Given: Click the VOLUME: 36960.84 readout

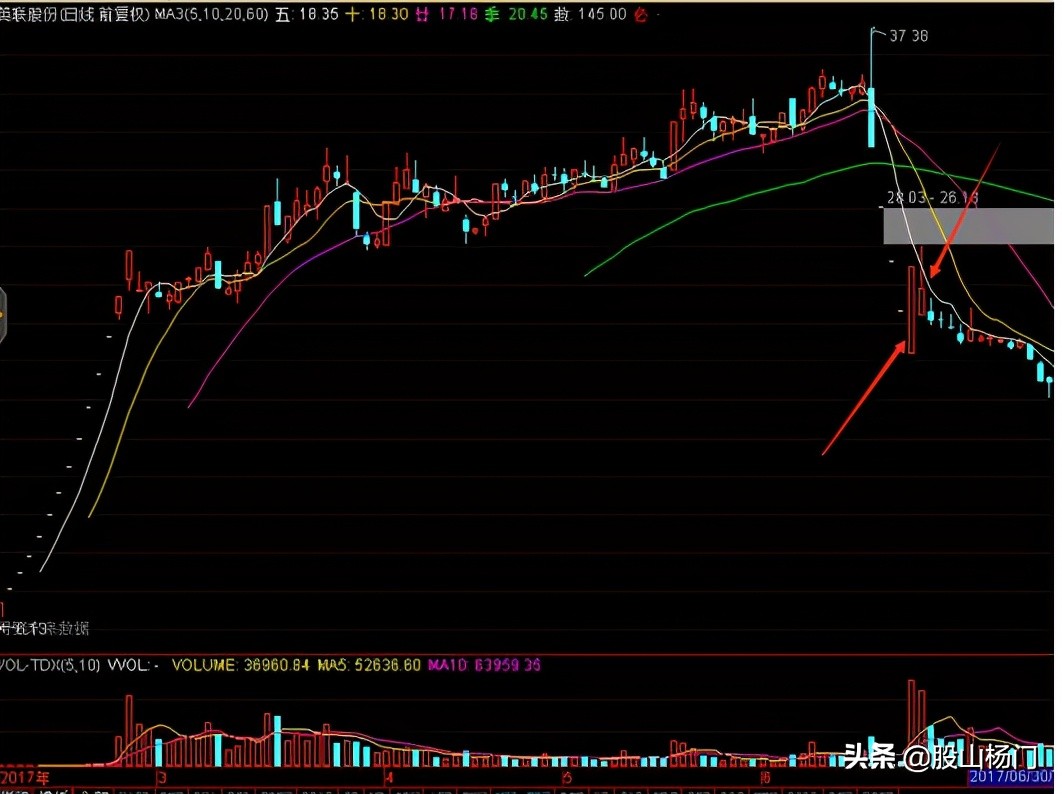Looking at the screenshot, I should [240, 665].
